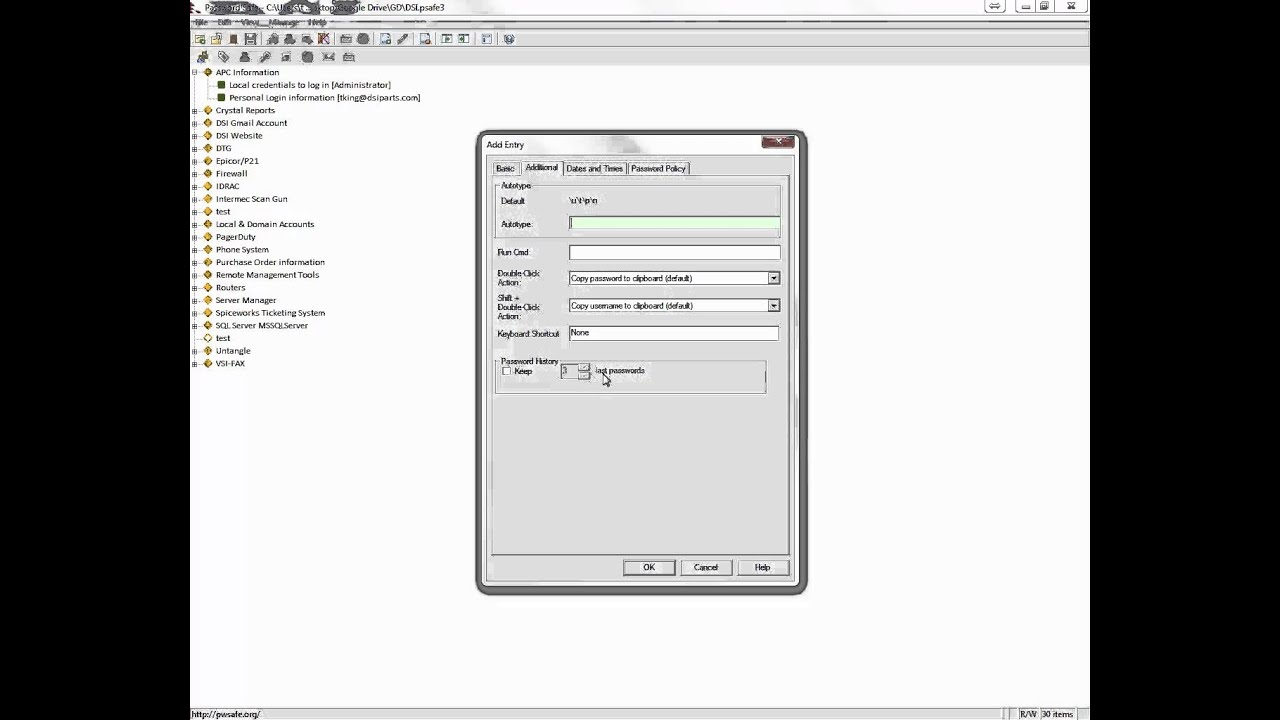Click the Firewall group diamond icon
This screenshot has height=720, width=1280.
[208, 173]
